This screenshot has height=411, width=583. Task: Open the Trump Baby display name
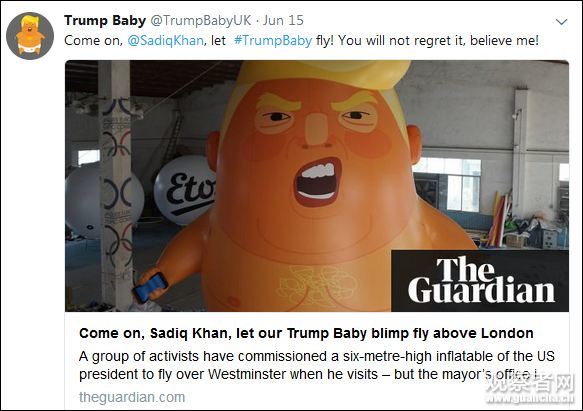105,20
